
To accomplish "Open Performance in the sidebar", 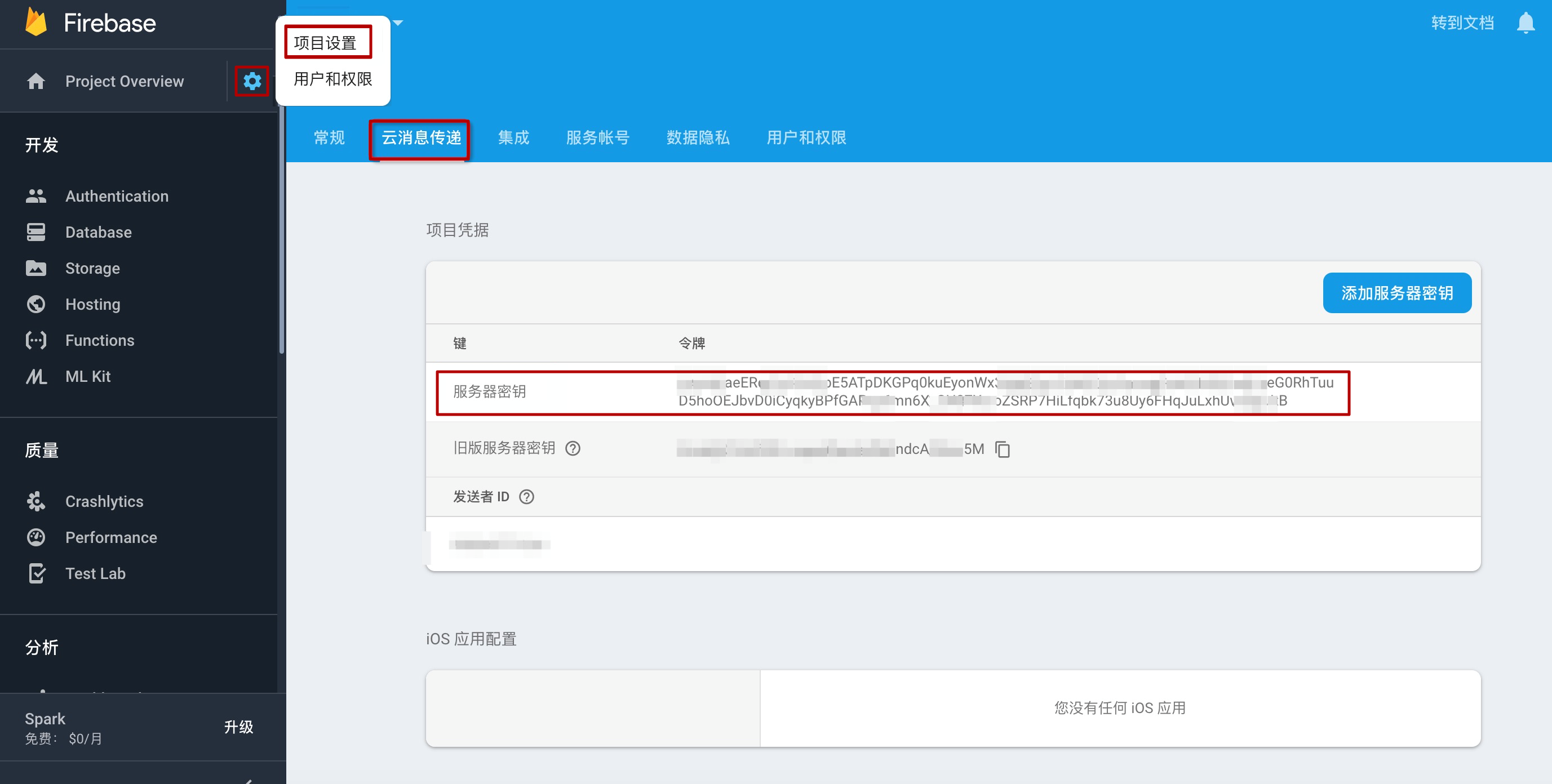I will click(x=111, y=537).
